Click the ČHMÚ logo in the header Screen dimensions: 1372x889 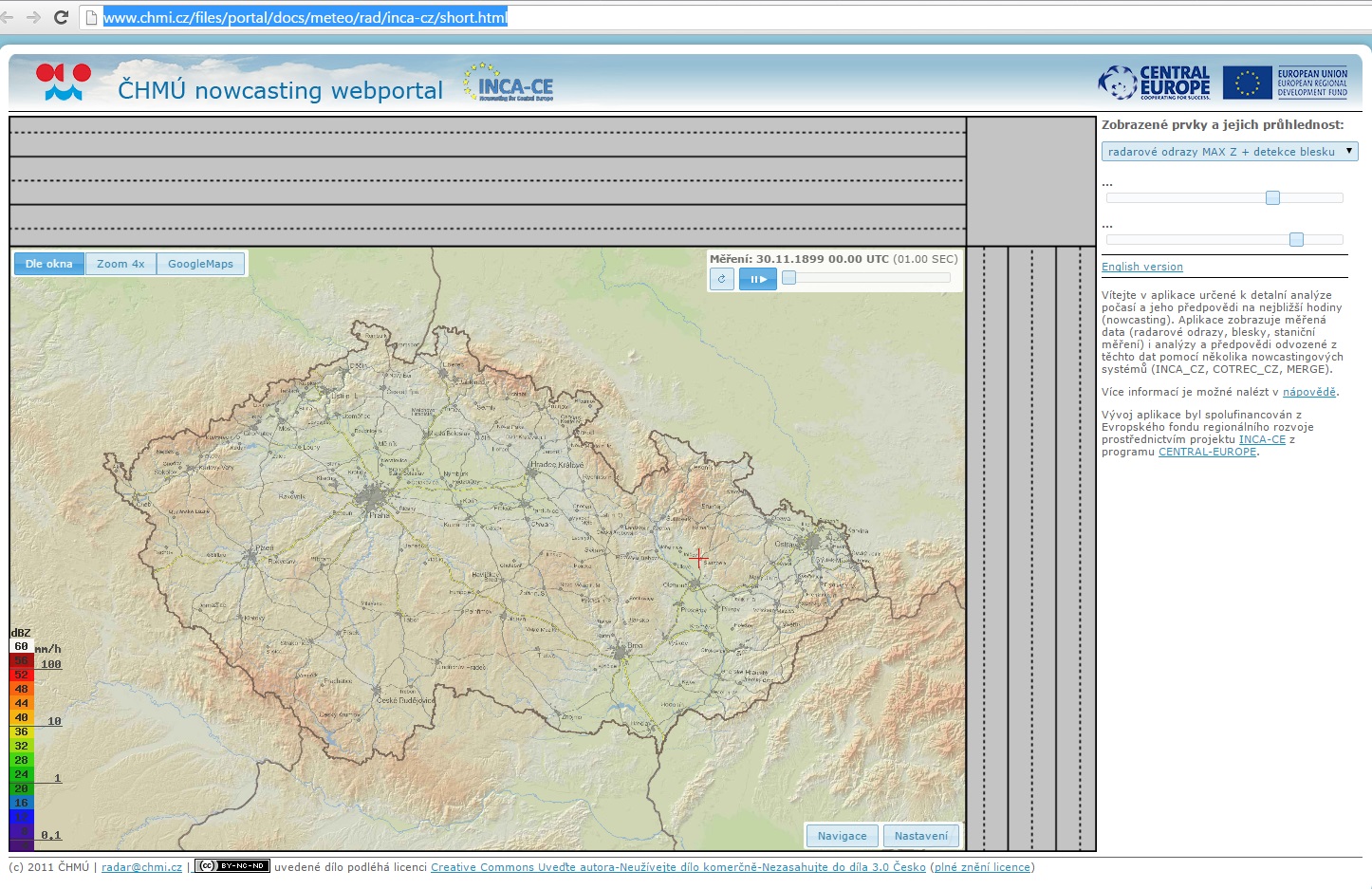coord(64,83)
